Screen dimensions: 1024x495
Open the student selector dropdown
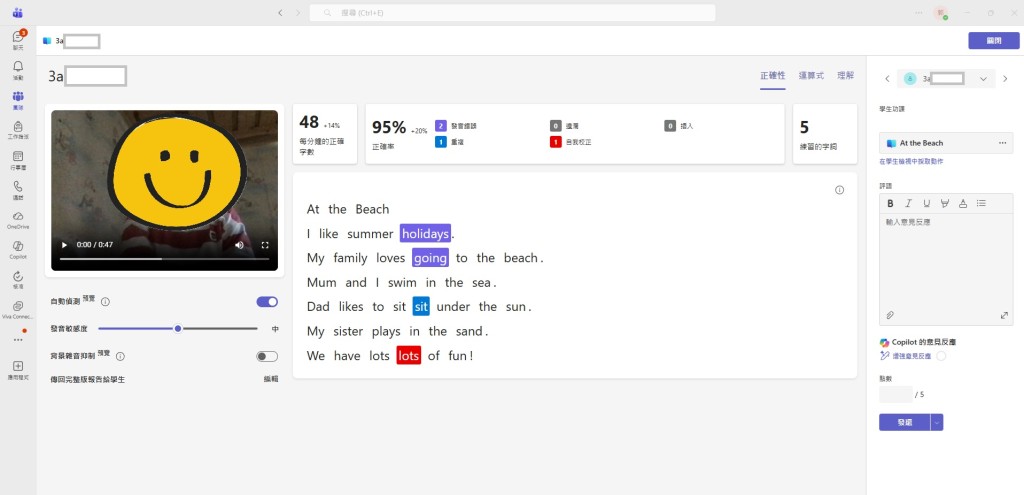click(x=946, y=78)
